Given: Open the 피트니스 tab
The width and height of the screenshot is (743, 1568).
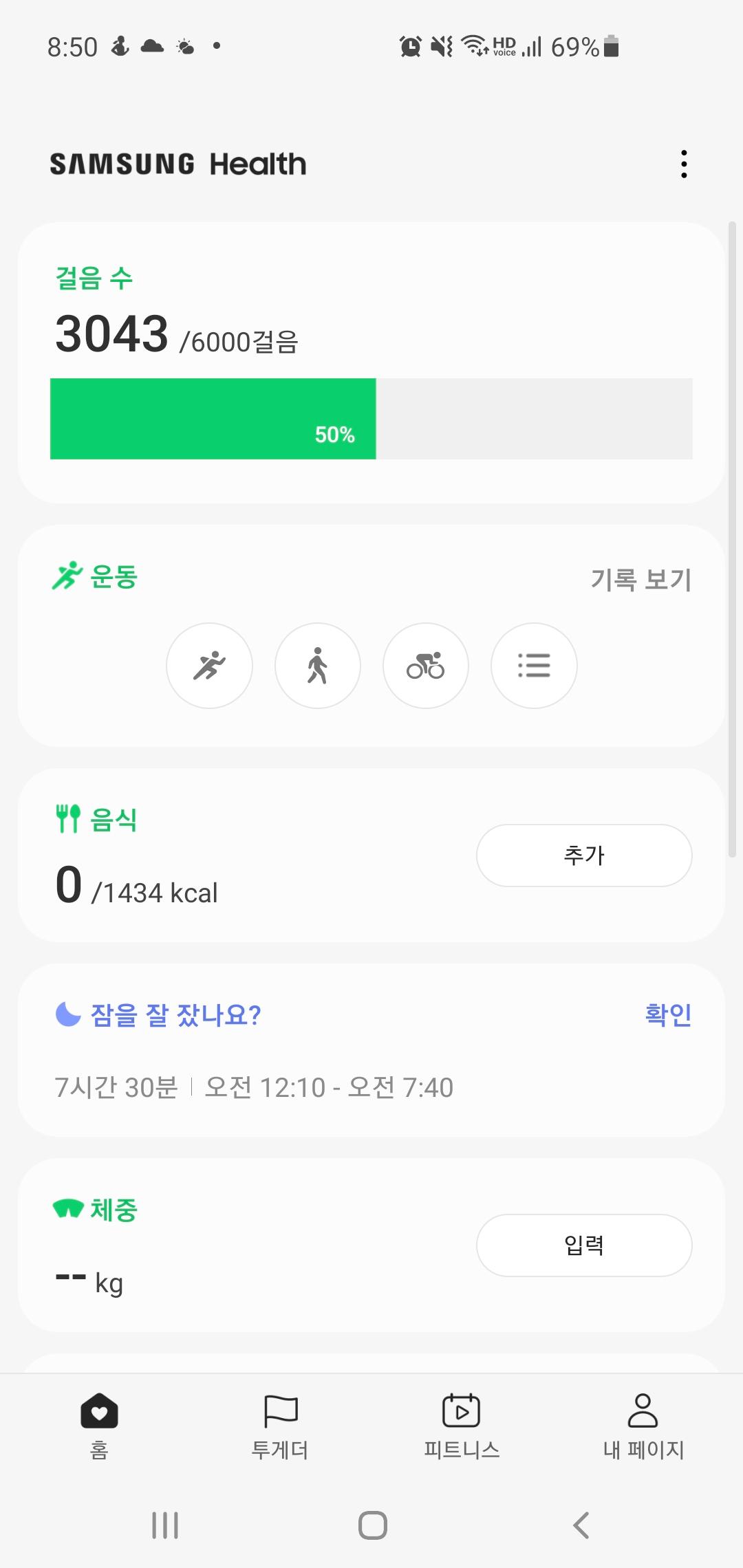Looking at the screenshot, I should tap(461, 1425).
